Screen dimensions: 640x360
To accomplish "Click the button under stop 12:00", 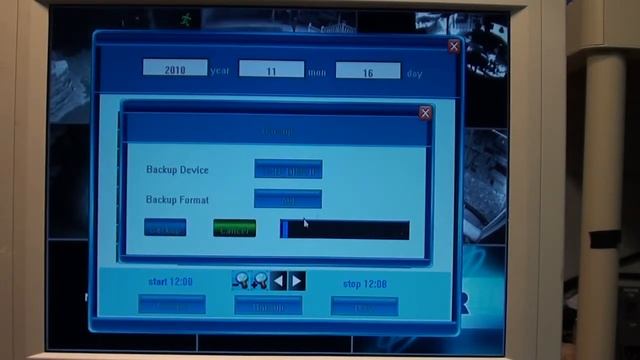I will click(x=364, y=307).
